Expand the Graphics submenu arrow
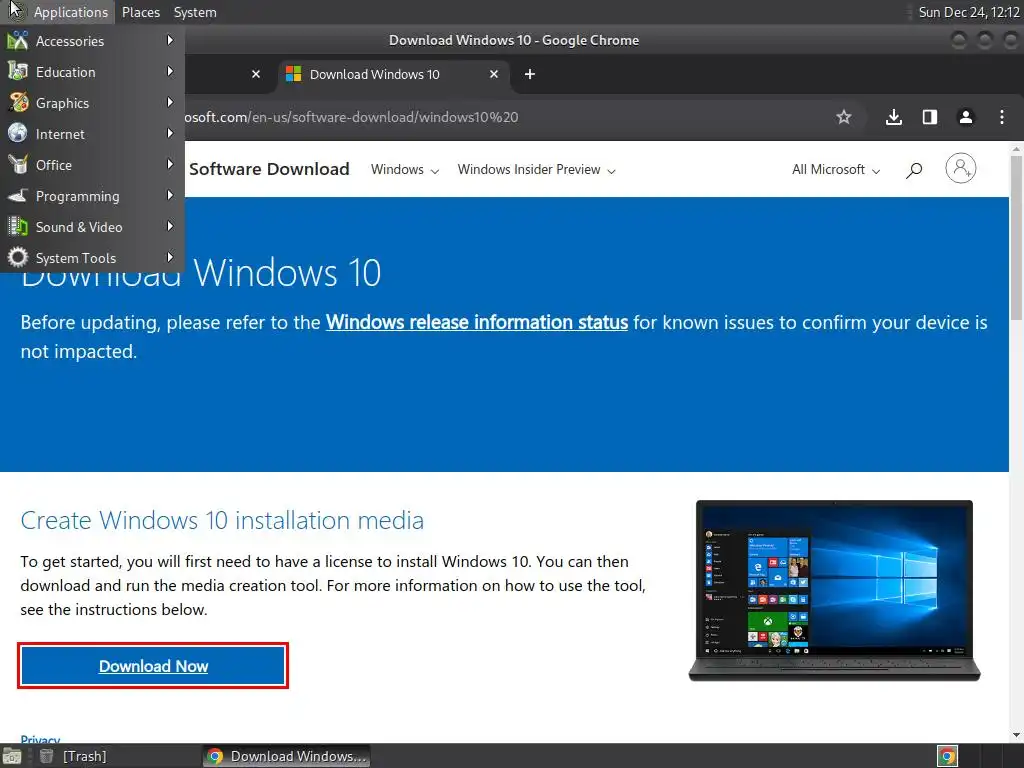The height and width of the screenshot is (768, 1024). click(170, 103)
